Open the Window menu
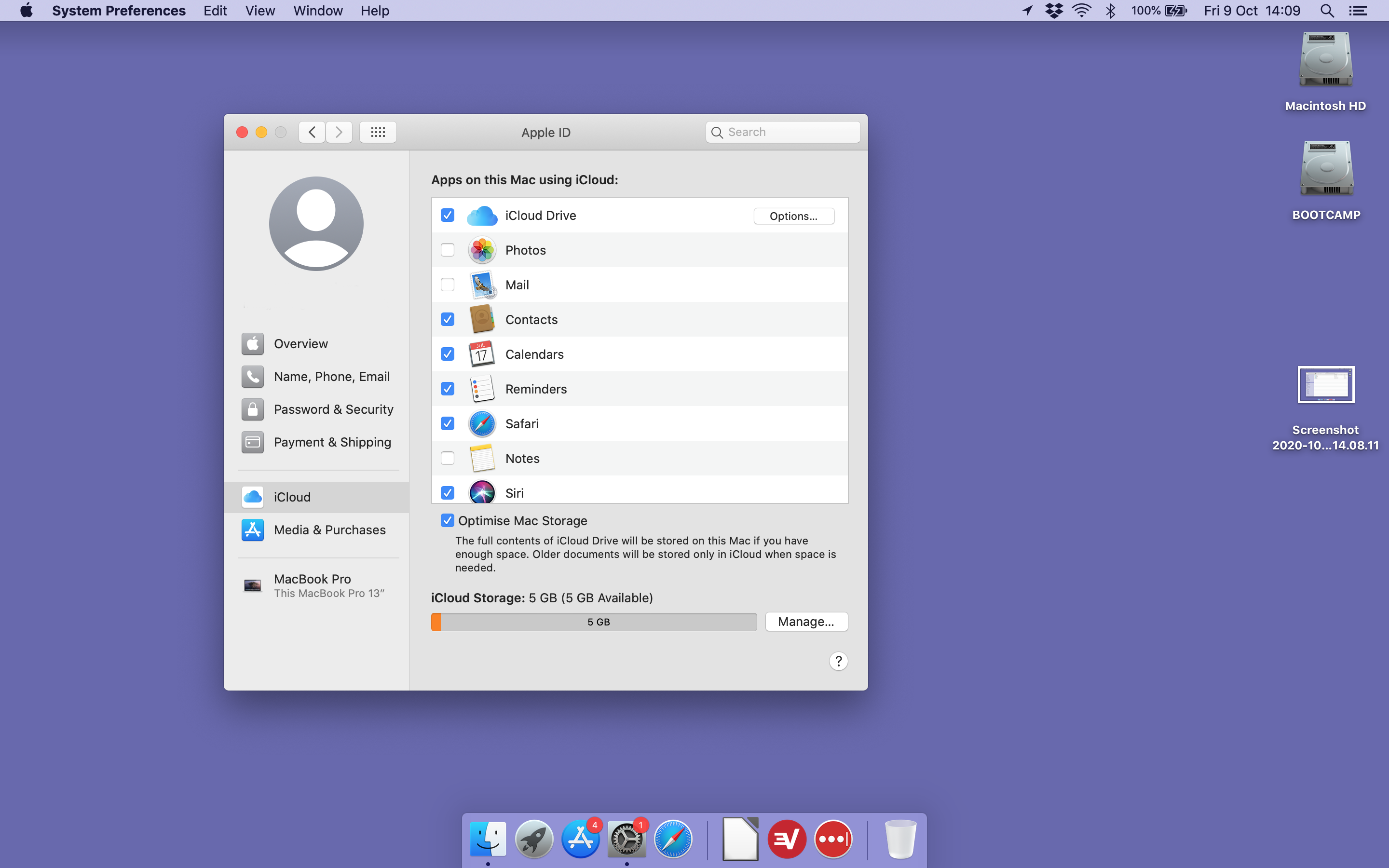This screenshot has width=1389, height=868. [318, 10]
